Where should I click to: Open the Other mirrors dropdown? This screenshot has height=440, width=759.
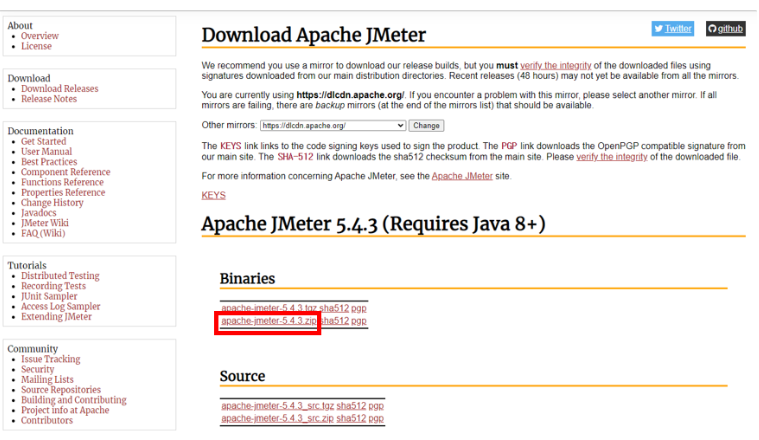(x=333, y=125)
